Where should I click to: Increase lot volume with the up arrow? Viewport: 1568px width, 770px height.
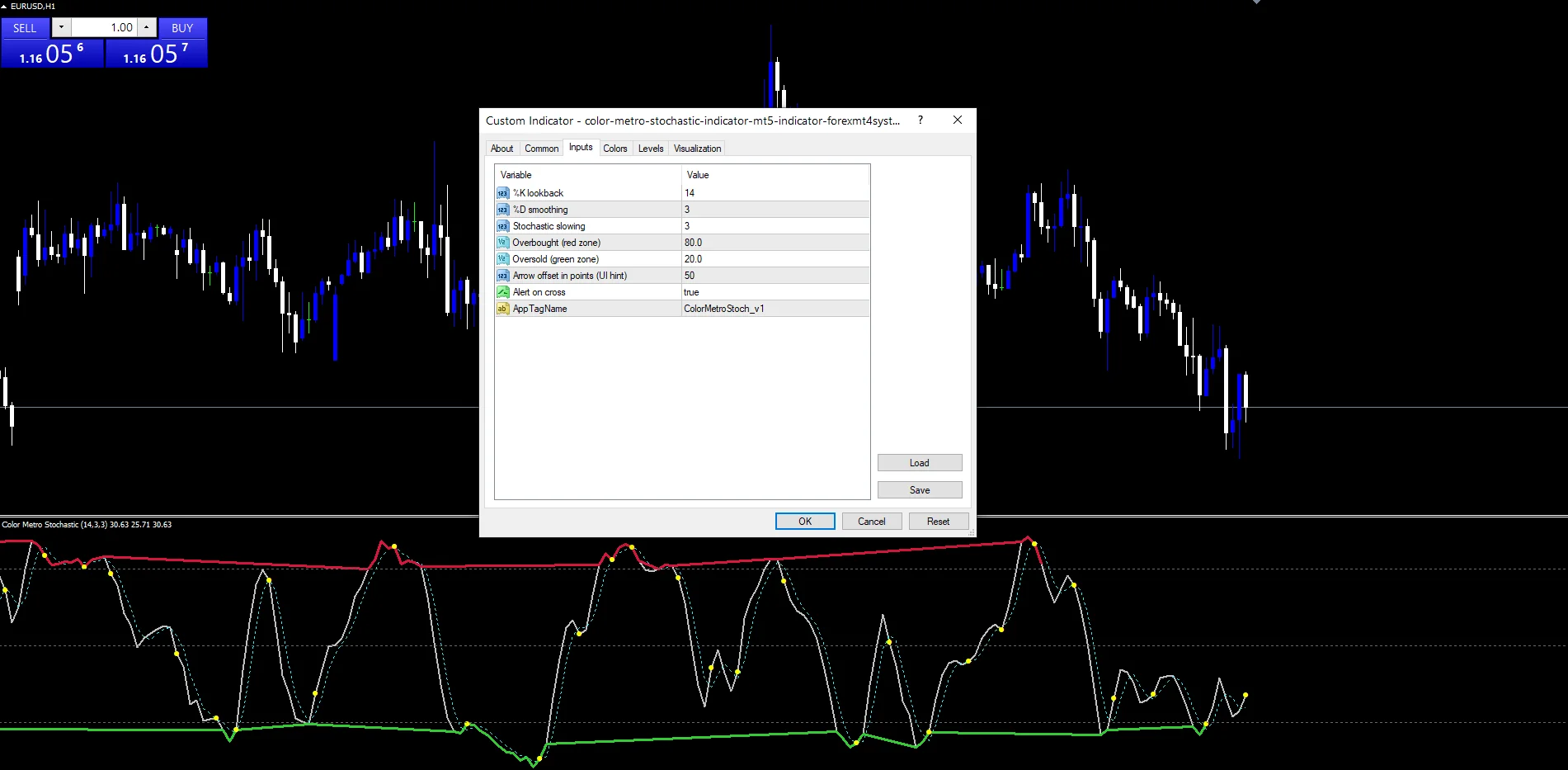146,27
